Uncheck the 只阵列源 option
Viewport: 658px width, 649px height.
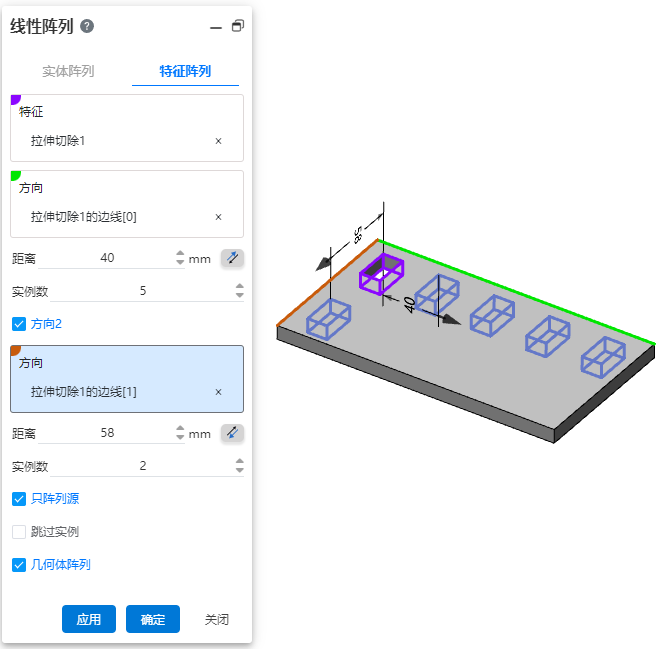pos(19,499)
